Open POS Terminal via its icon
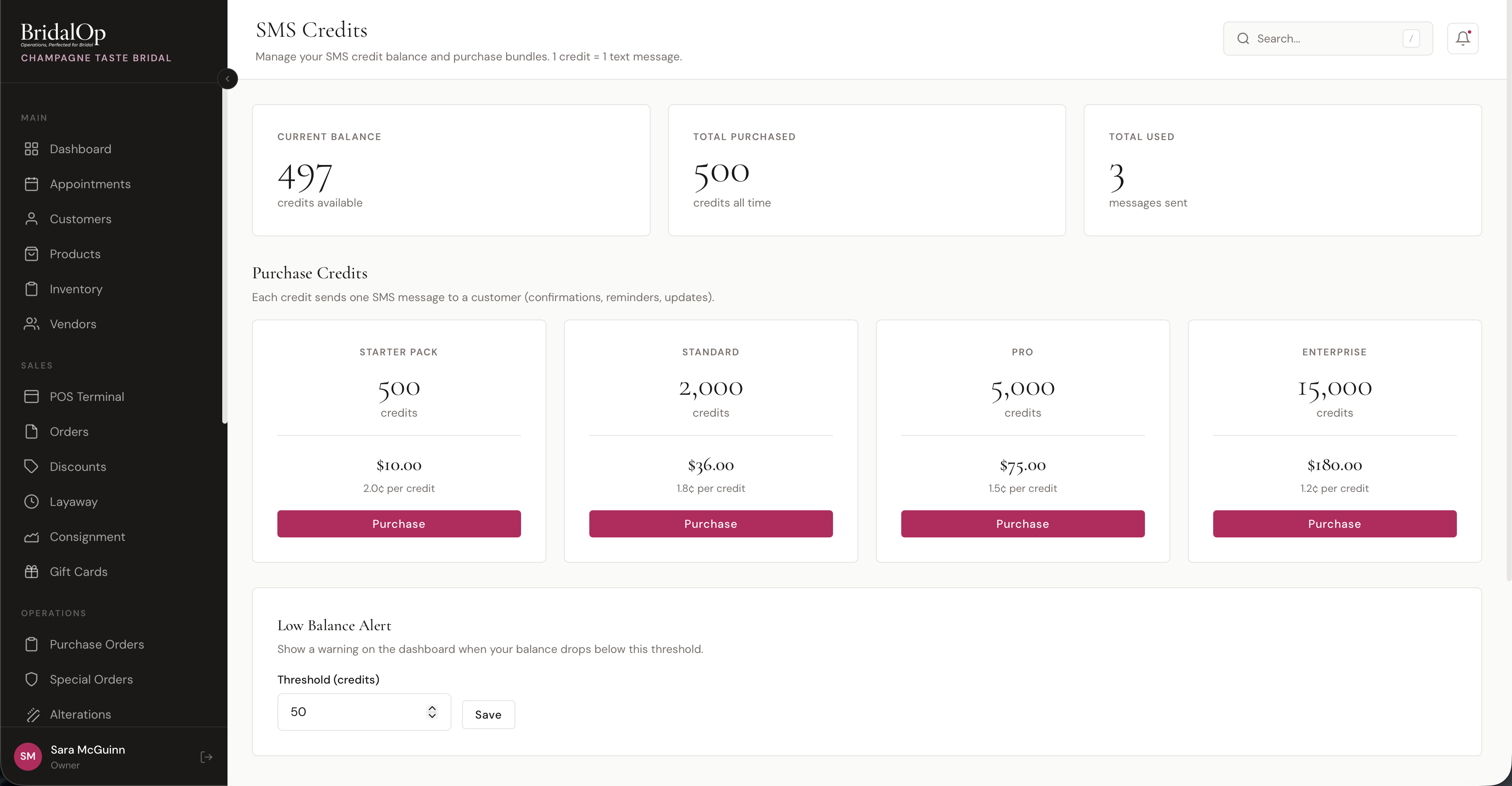 click(x=33, y=396)
